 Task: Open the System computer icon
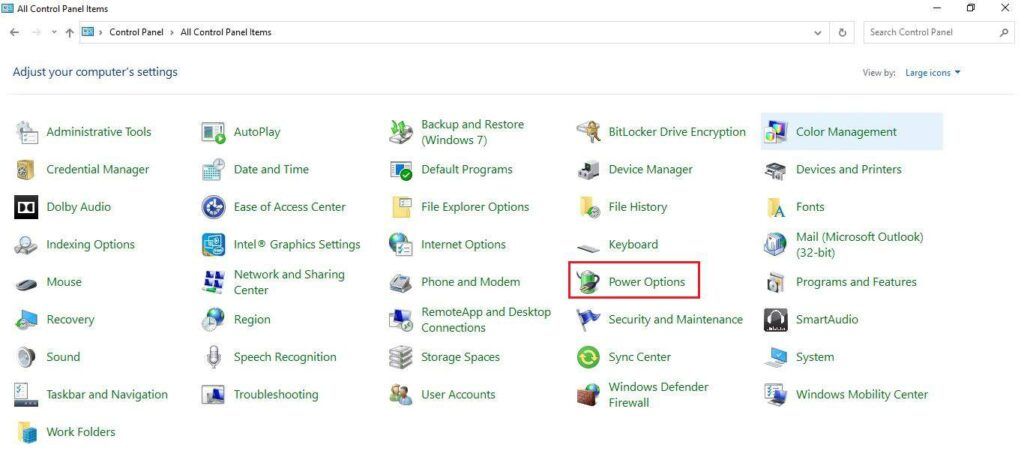coord(775,357)
